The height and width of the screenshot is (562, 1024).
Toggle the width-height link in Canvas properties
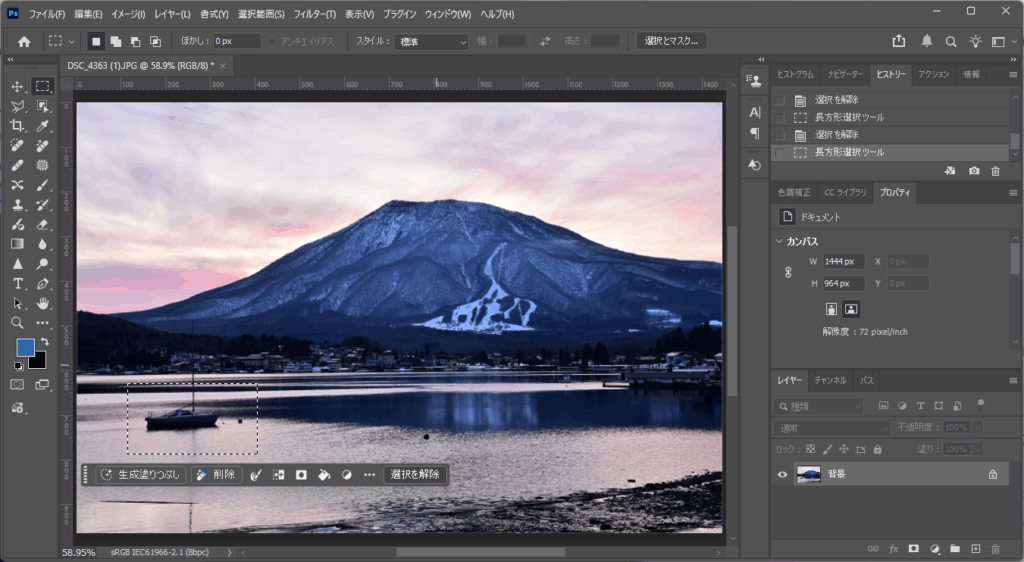[x=788, y=272]
